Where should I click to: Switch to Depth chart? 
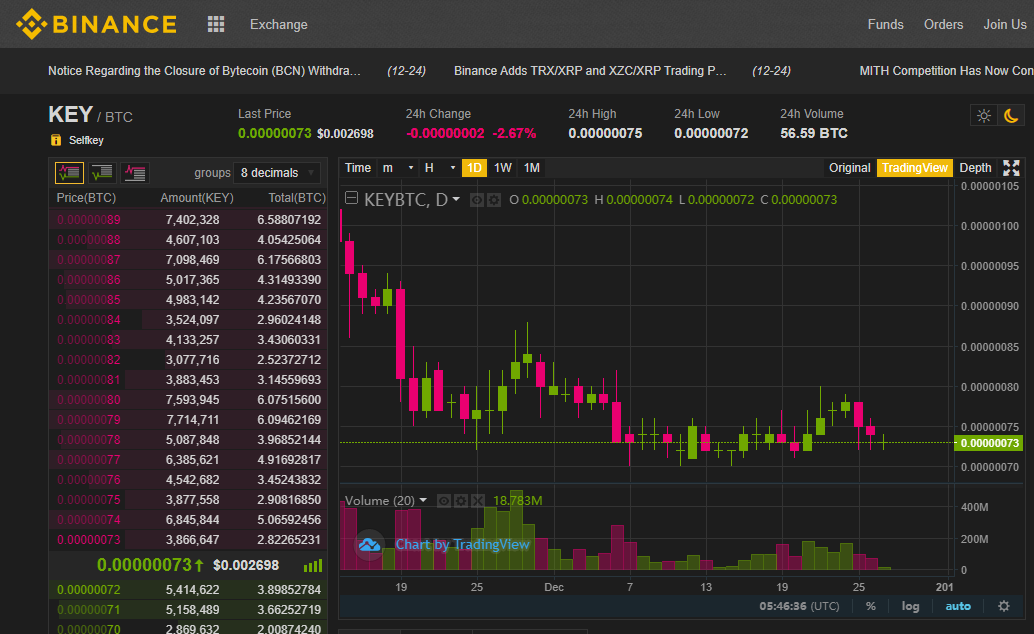click(975, 168)
